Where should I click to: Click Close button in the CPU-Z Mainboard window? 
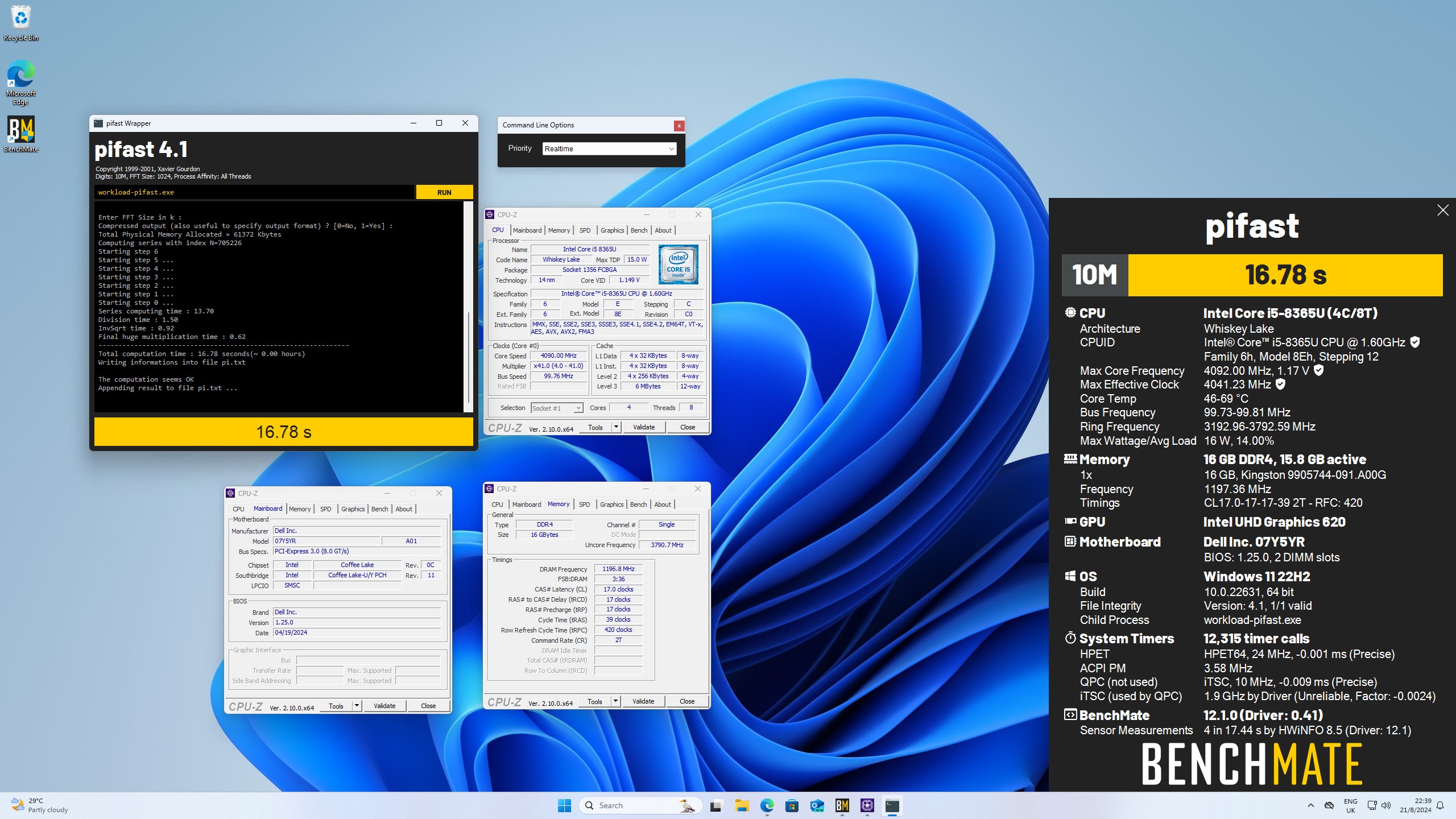tap(428, 706)
